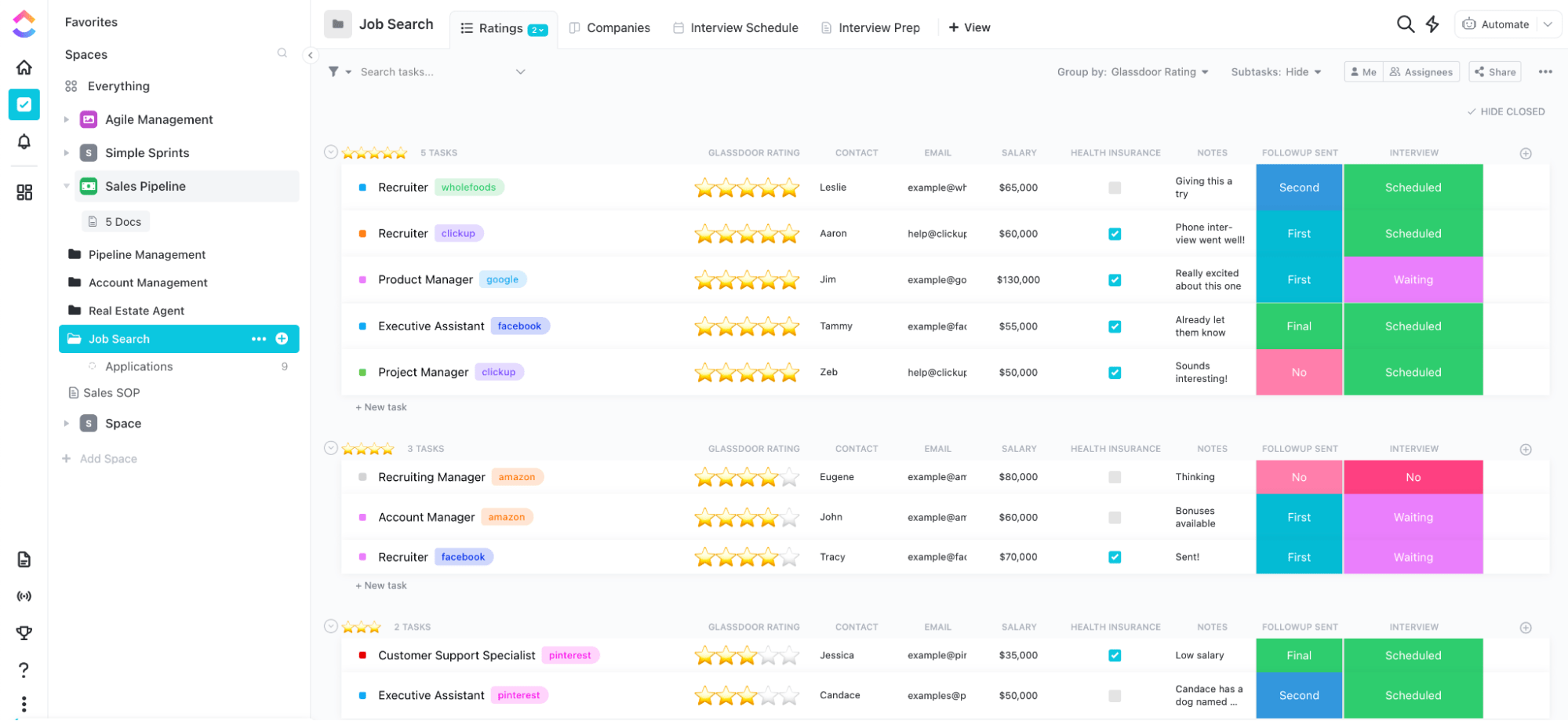
Task: Expand the Agile Management space
Action: tap(67, 119)
